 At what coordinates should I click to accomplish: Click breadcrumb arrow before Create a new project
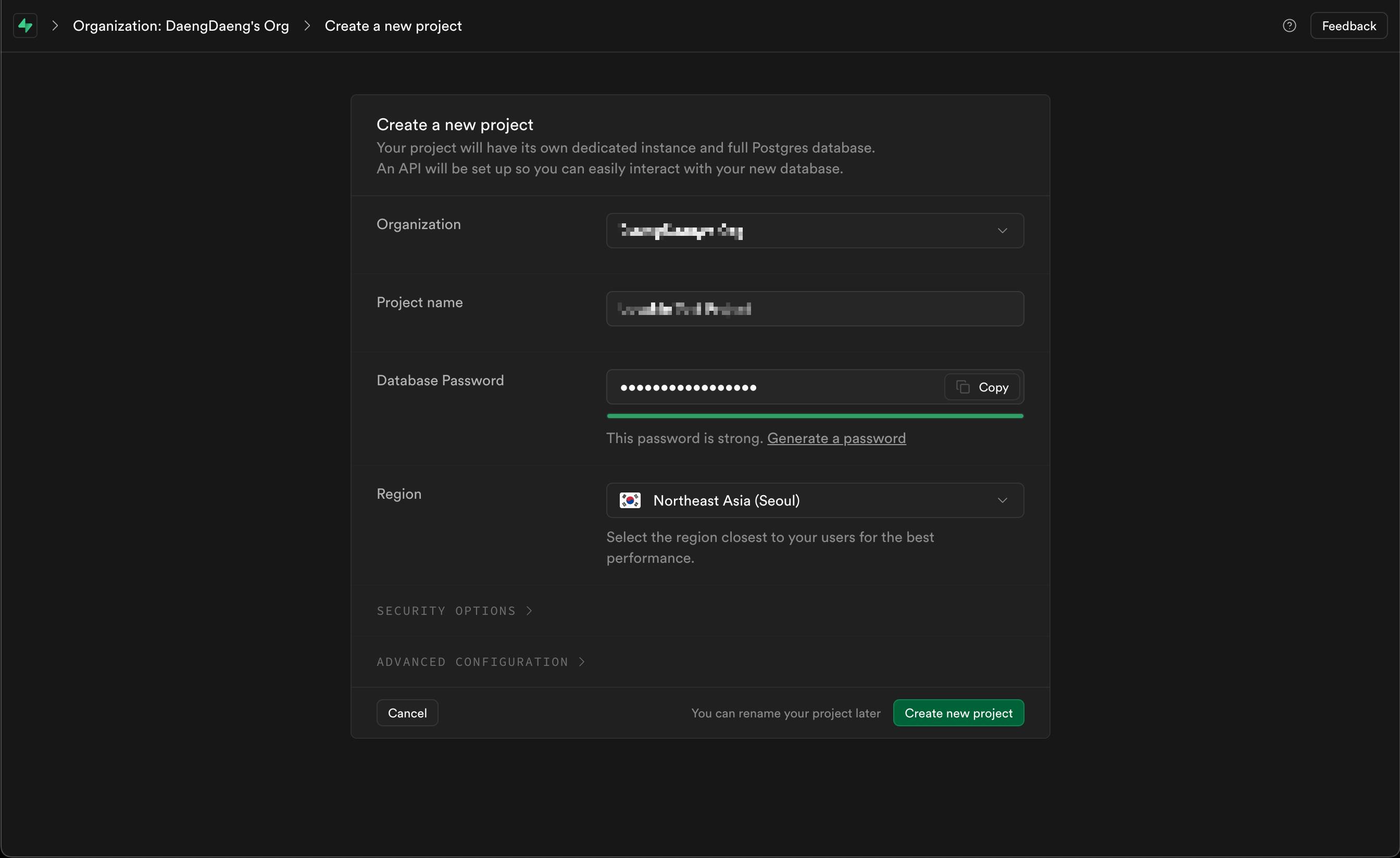(x=307, y=26)
